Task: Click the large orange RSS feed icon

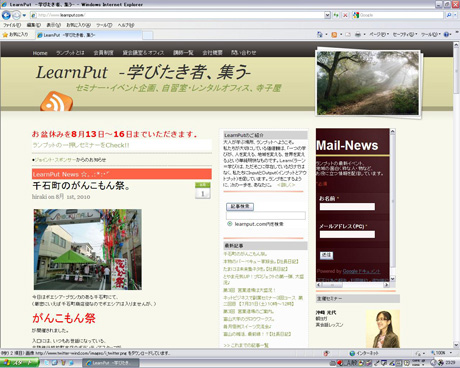Action: 56,101
